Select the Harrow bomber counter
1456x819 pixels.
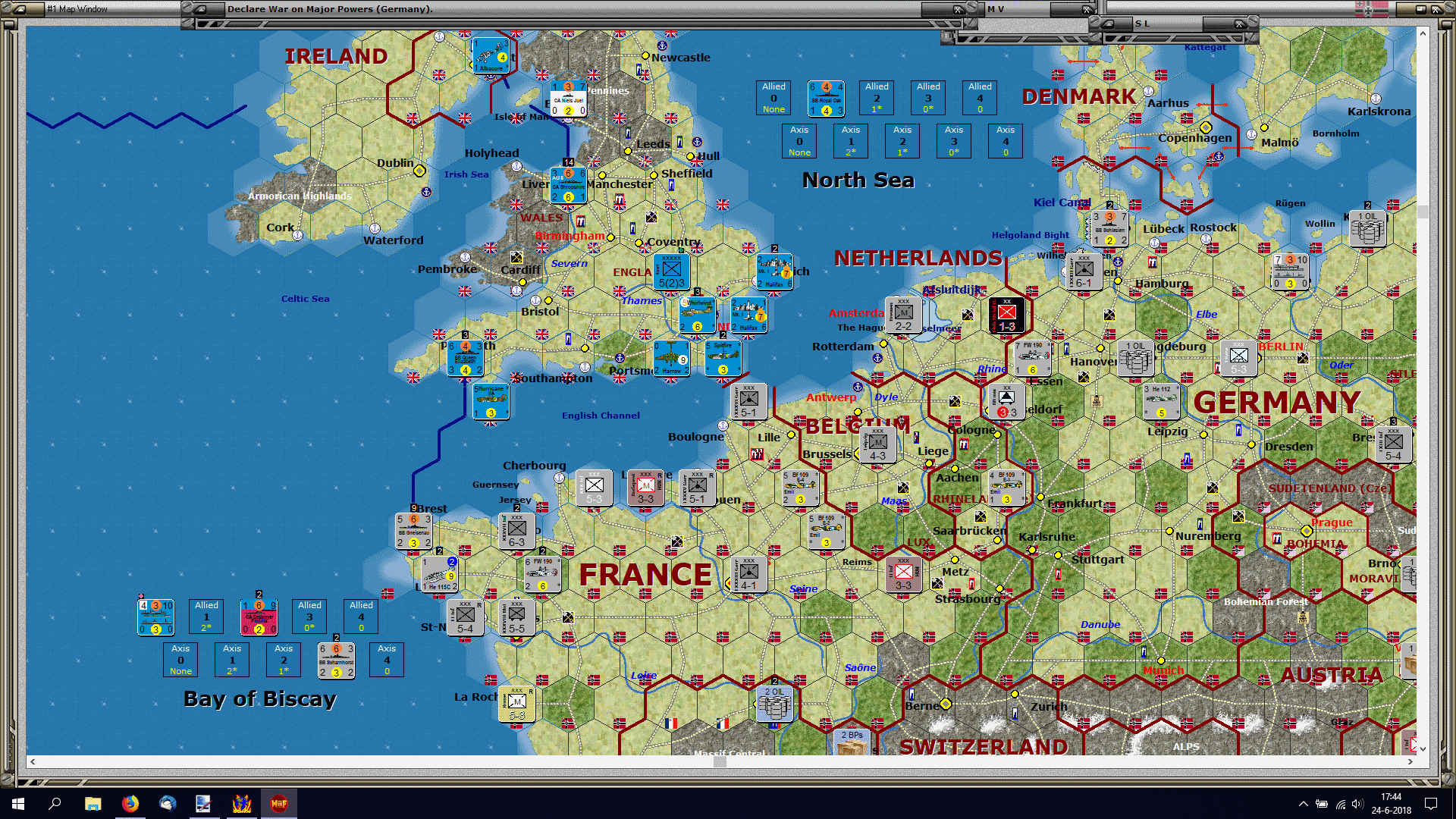[671, 358]
